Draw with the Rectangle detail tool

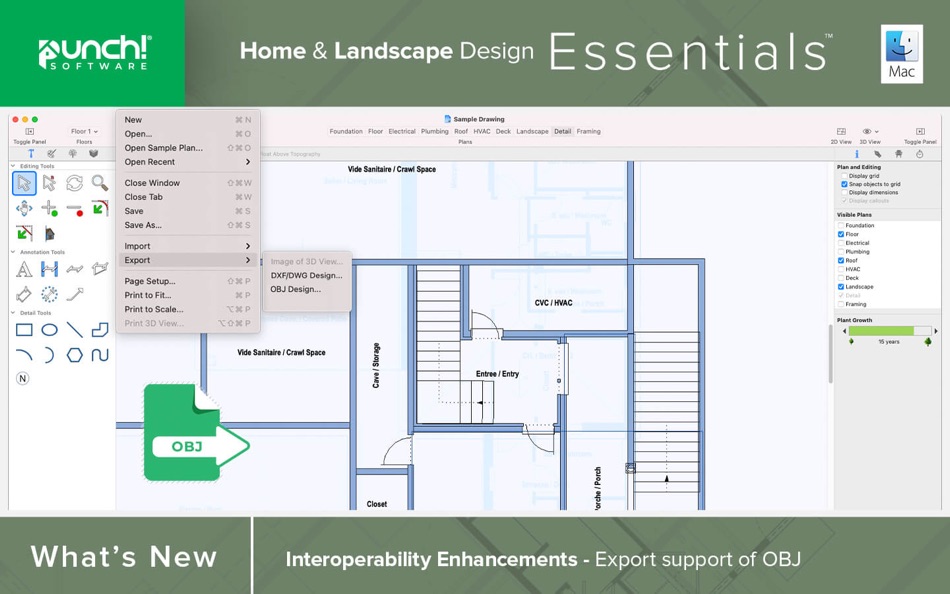coord(24,330)
